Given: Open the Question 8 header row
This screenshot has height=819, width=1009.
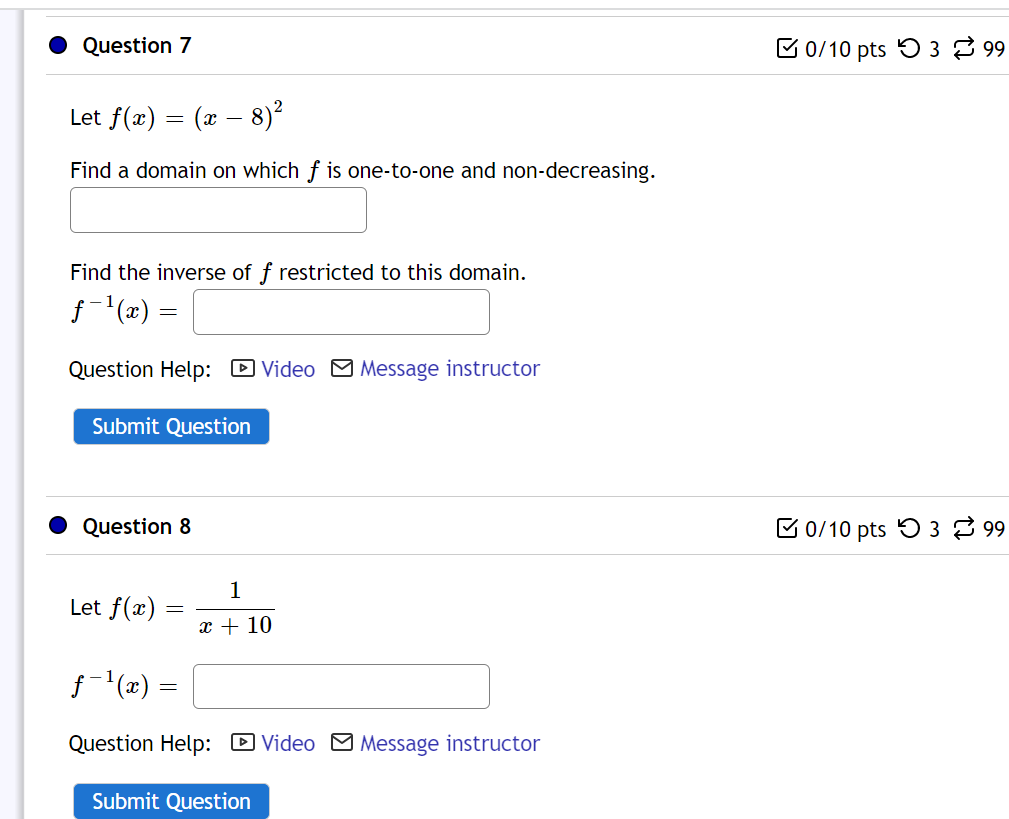Looking at the screenshot, I should (500, 526).
